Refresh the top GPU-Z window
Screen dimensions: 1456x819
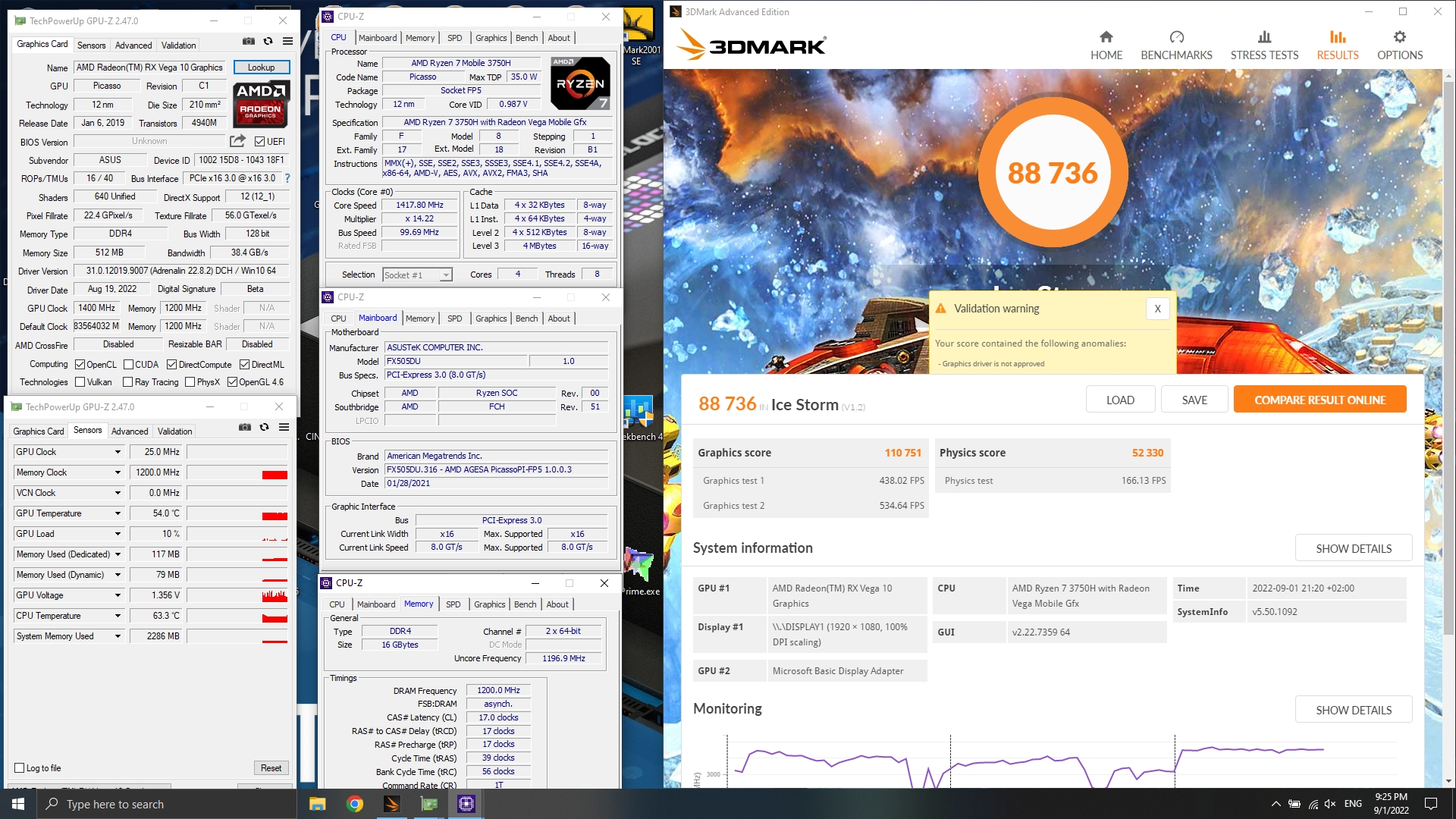(x=268, y=41)
